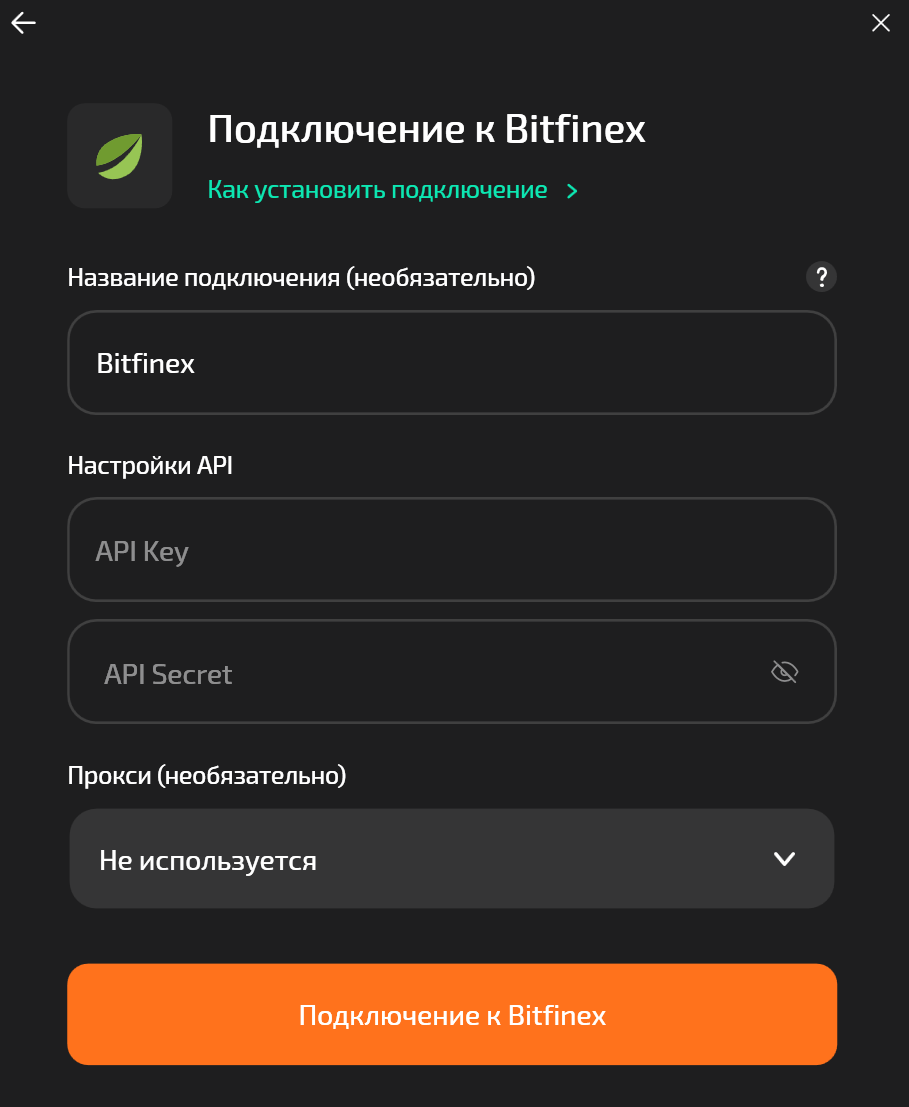Click the 'Название подключения (необязательно)' label
This screenshot has height=1107, width=909.
point(302,278)
